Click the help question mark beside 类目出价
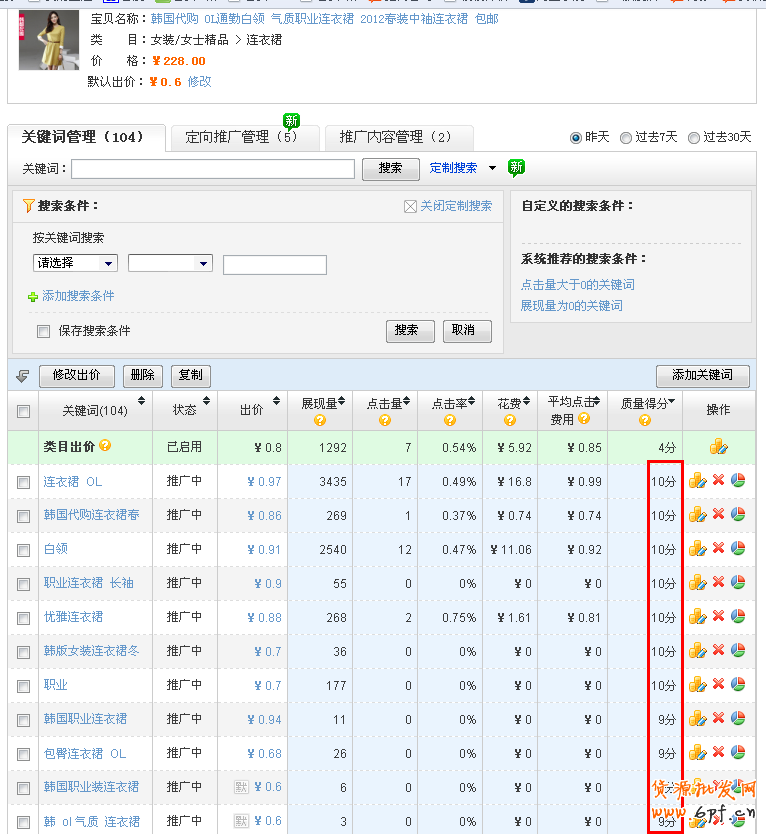The height and width of the screenshot is (834, 766). coord(105,446)
